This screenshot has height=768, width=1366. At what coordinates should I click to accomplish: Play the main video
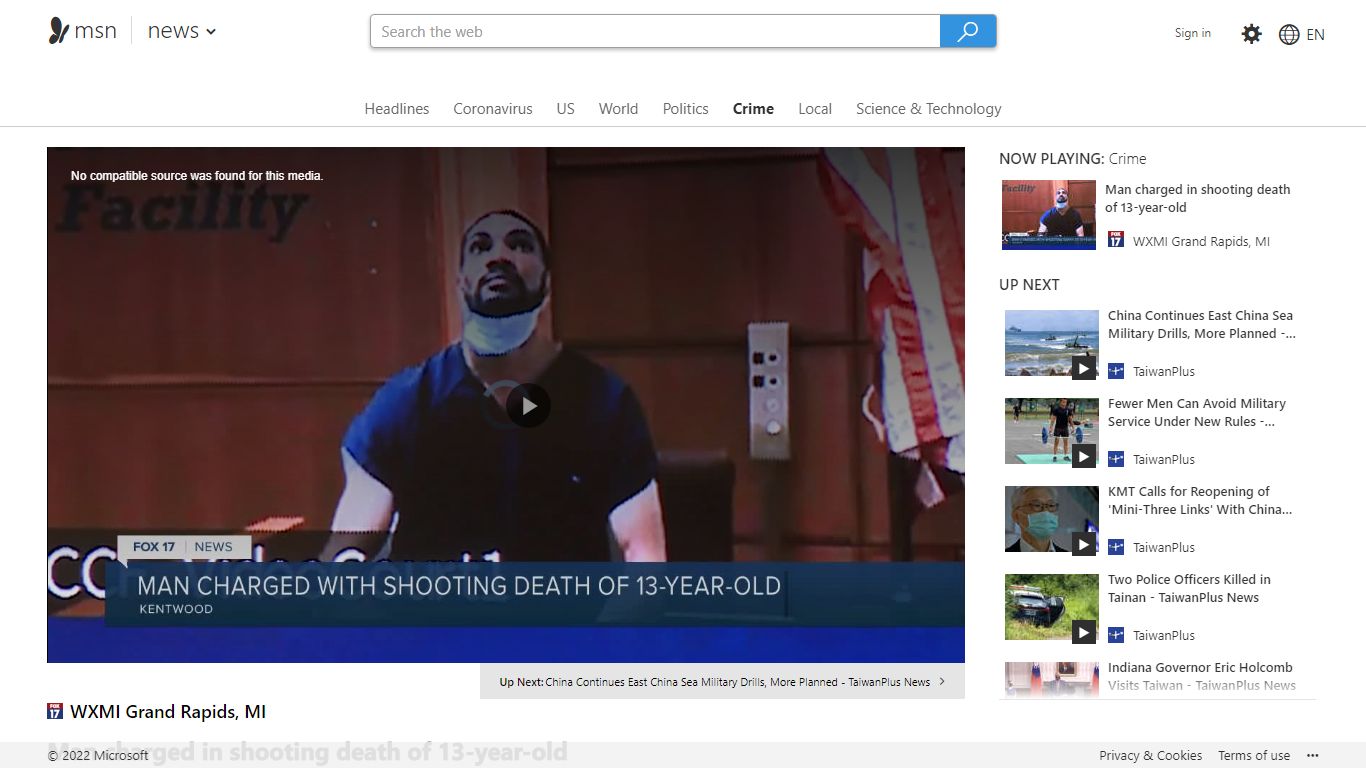[x=528, y=406]
